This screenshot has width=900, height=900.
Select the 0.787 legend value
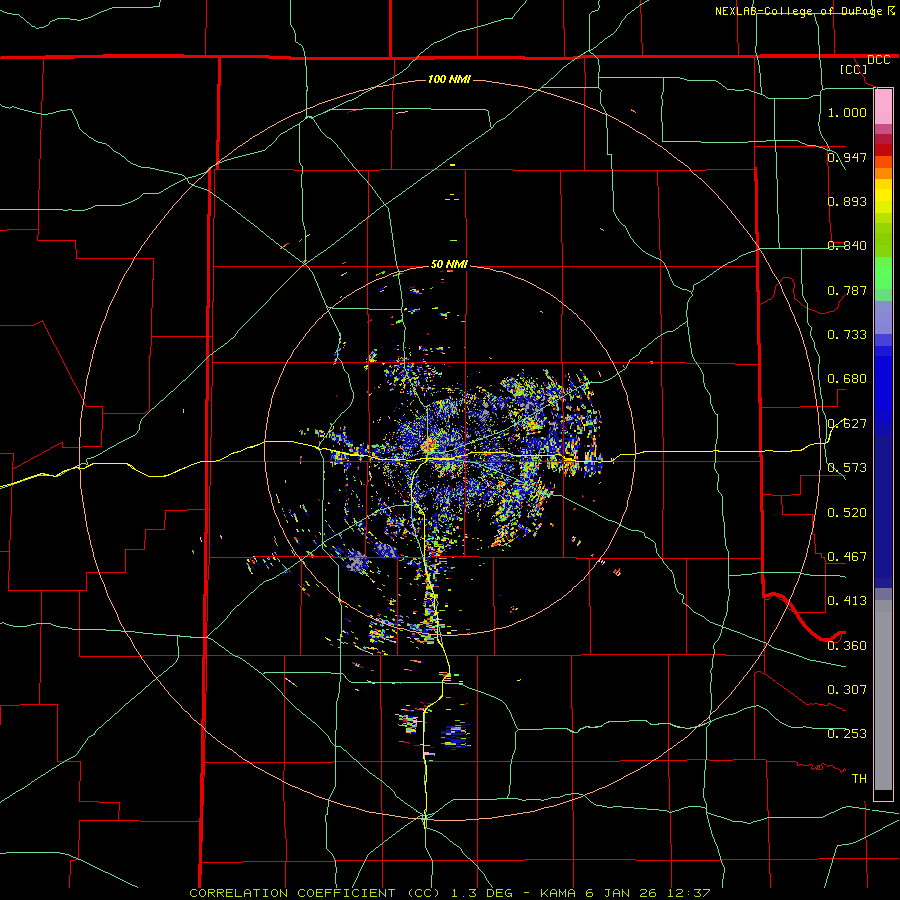[x=847, y=290]
